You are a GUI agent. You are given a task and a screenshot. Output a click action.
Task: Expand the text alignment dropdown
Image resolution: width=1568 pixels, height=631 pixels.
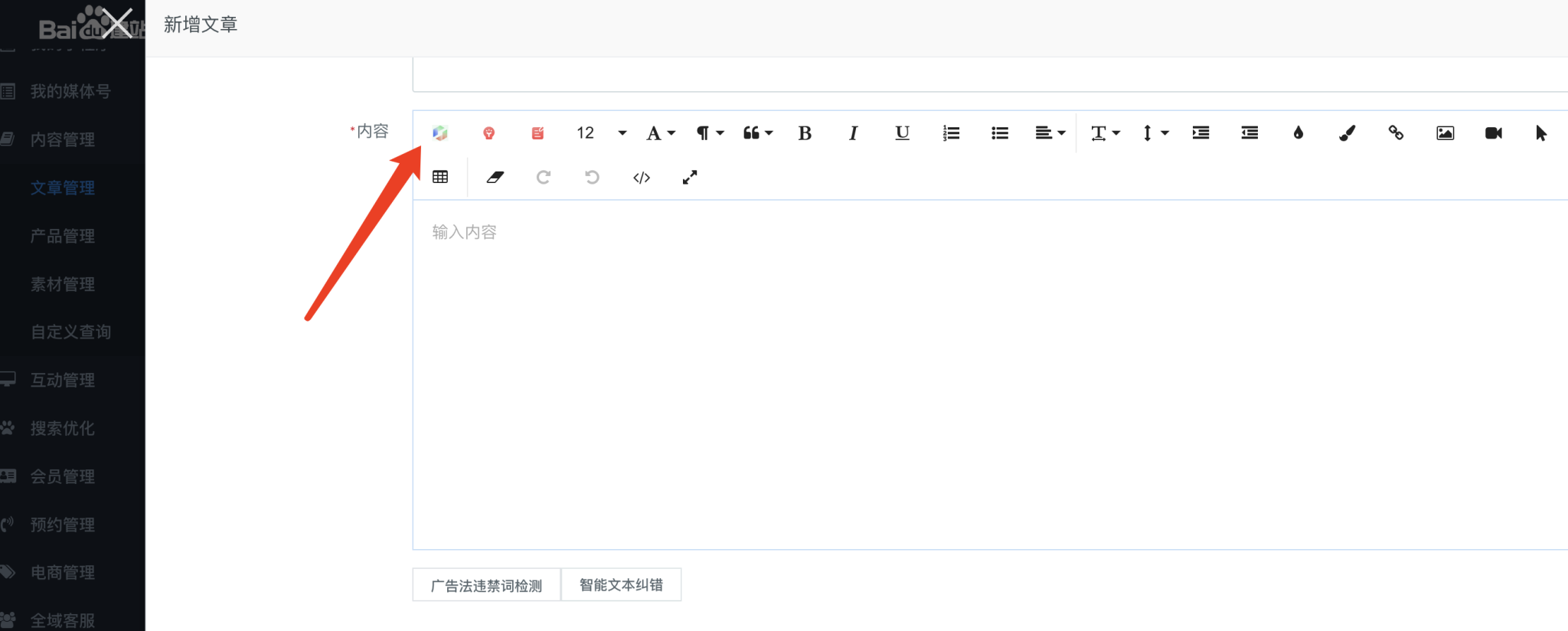coord(1050,133)
